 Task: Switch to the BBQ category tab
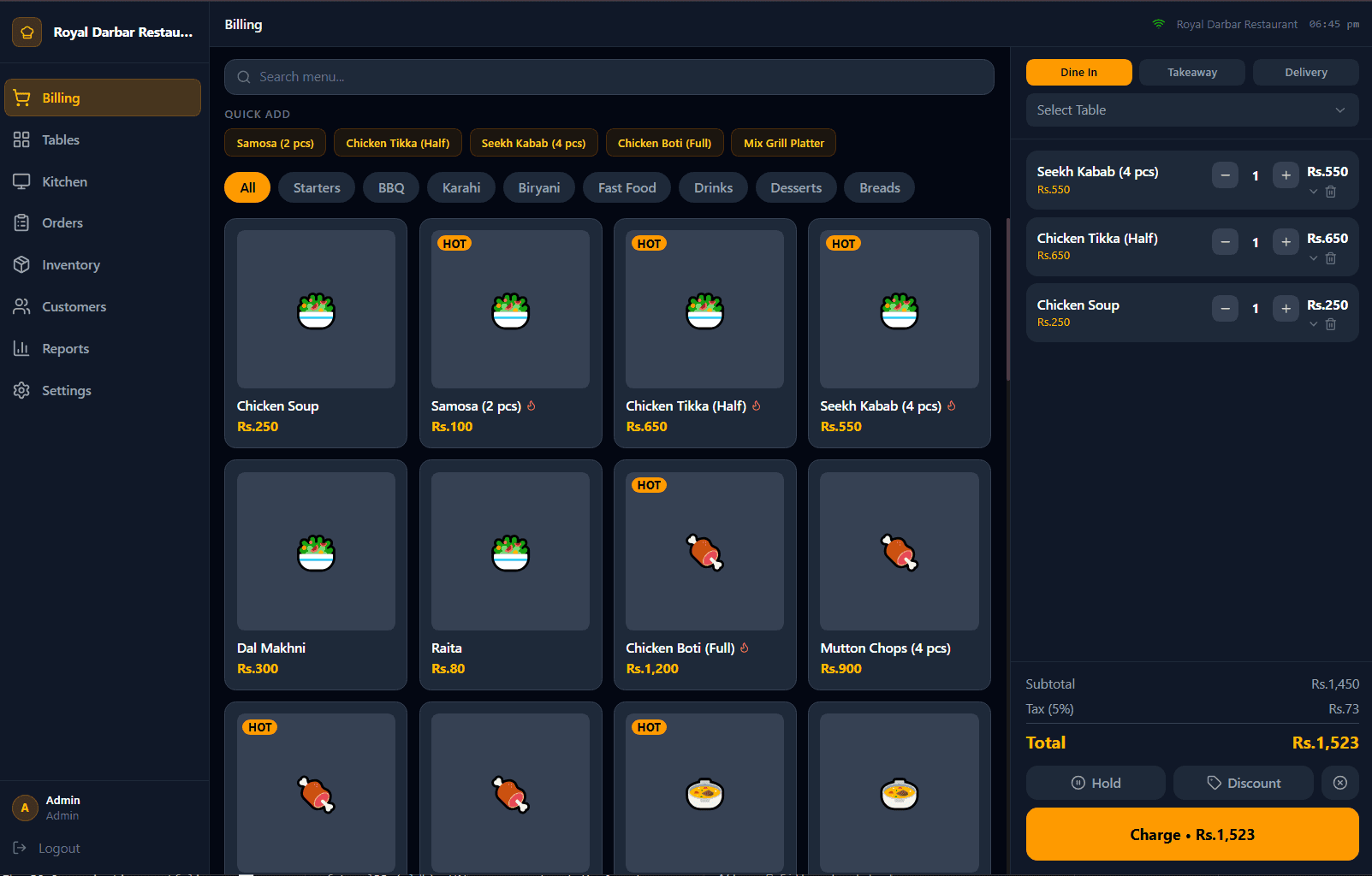tap(390, 187)
